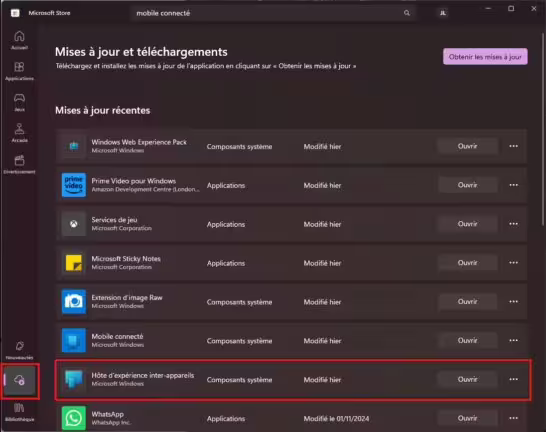The height and width of the screenshot is (432, 546).
Task: Click Ouvrir for Extension d'image Raw
Action: click(x=468, y=301)
